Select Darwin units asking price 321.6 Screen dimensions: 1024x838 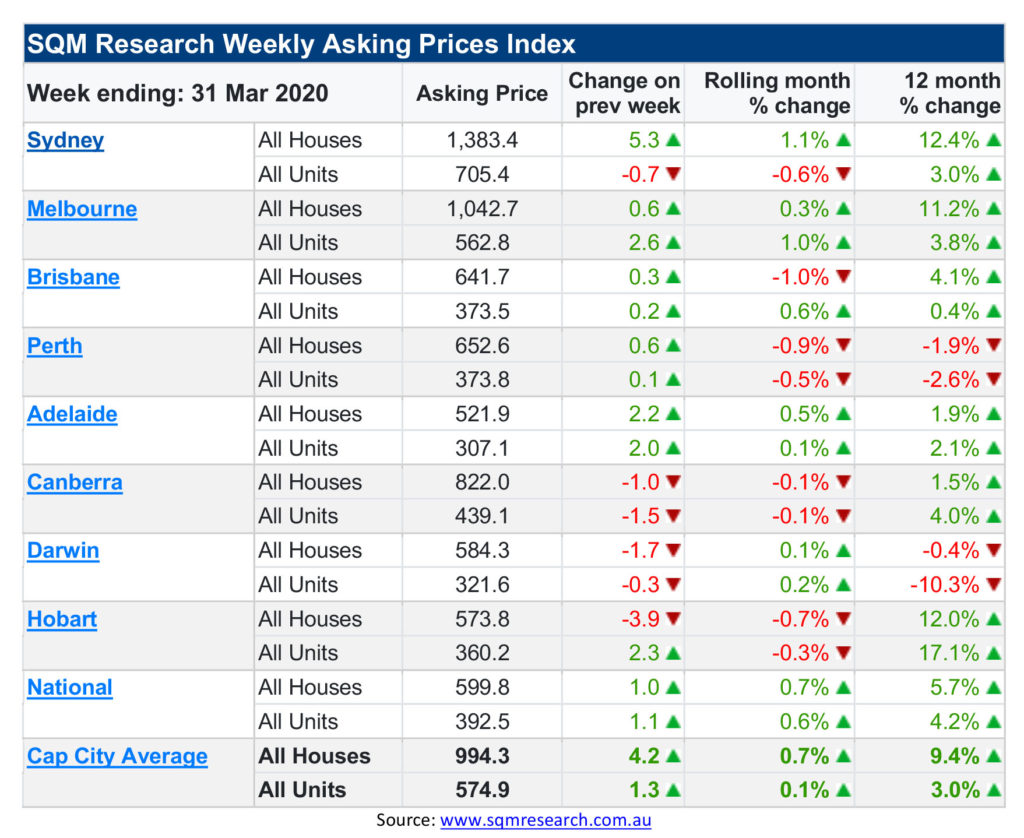(482, 585)
